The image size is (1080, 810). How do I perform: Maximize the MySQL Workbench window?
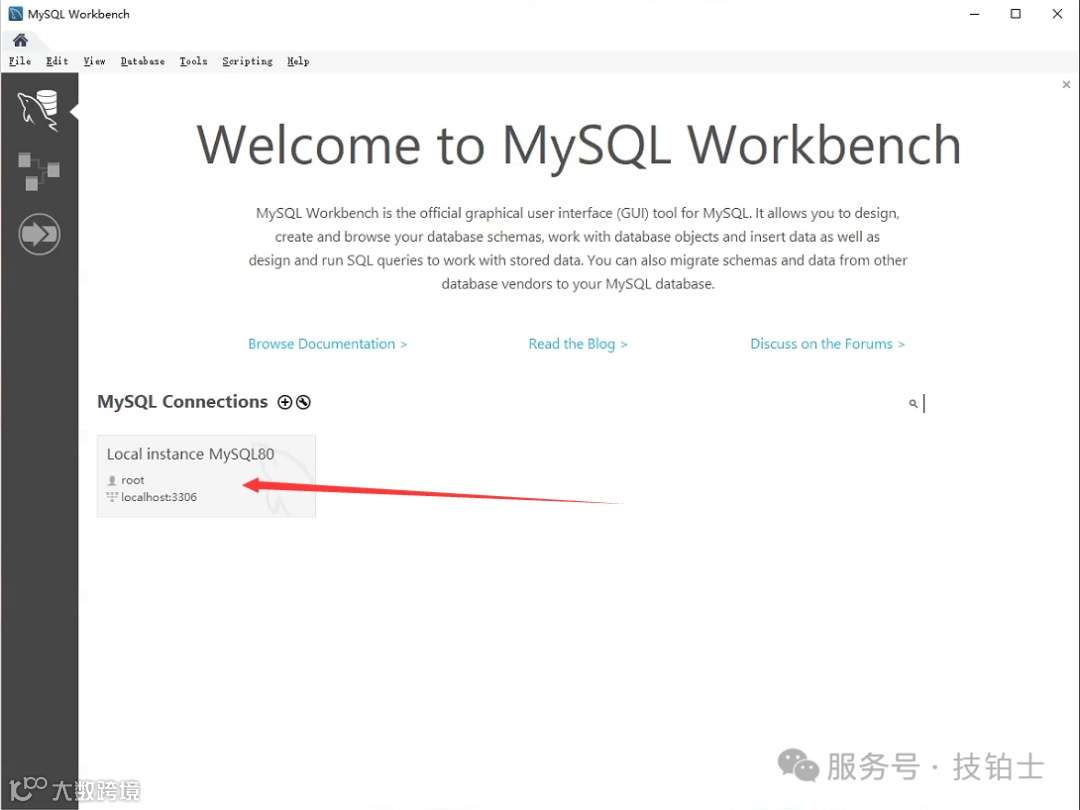(x=1015, y=14)
